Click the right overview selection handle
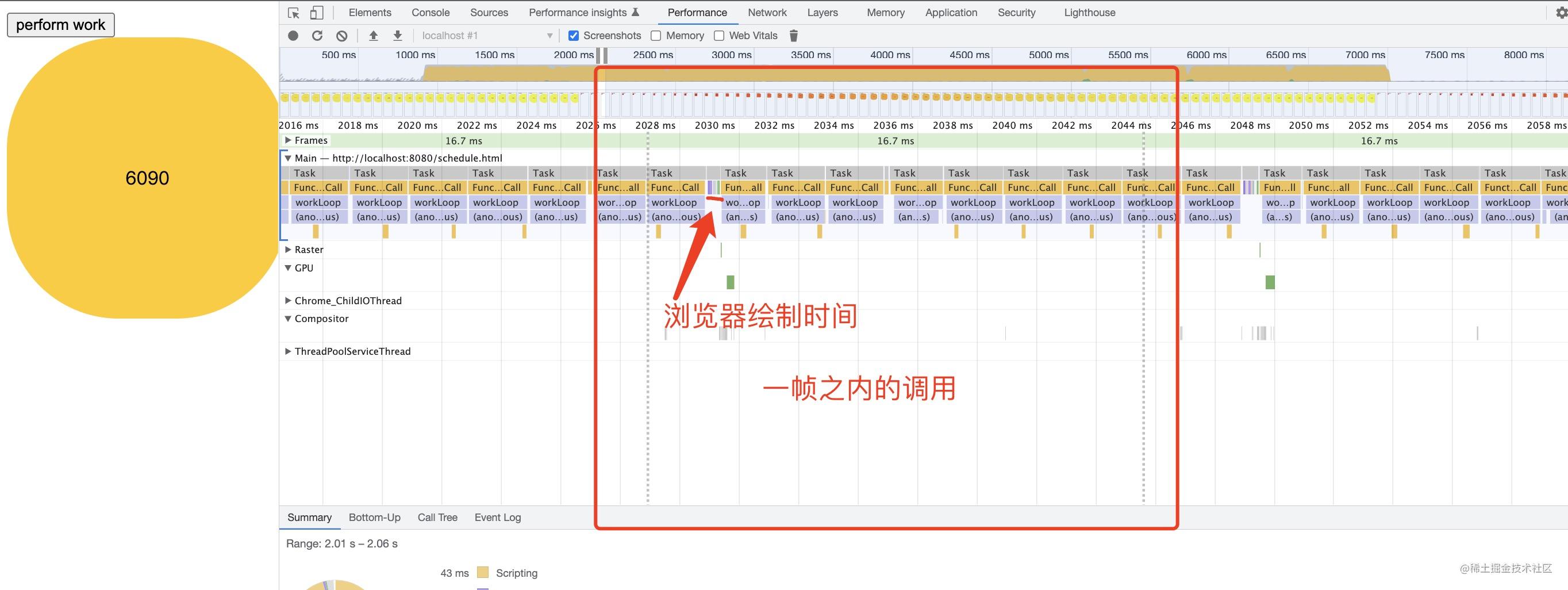Screen dimensions: 1568x590 point(605,55)
